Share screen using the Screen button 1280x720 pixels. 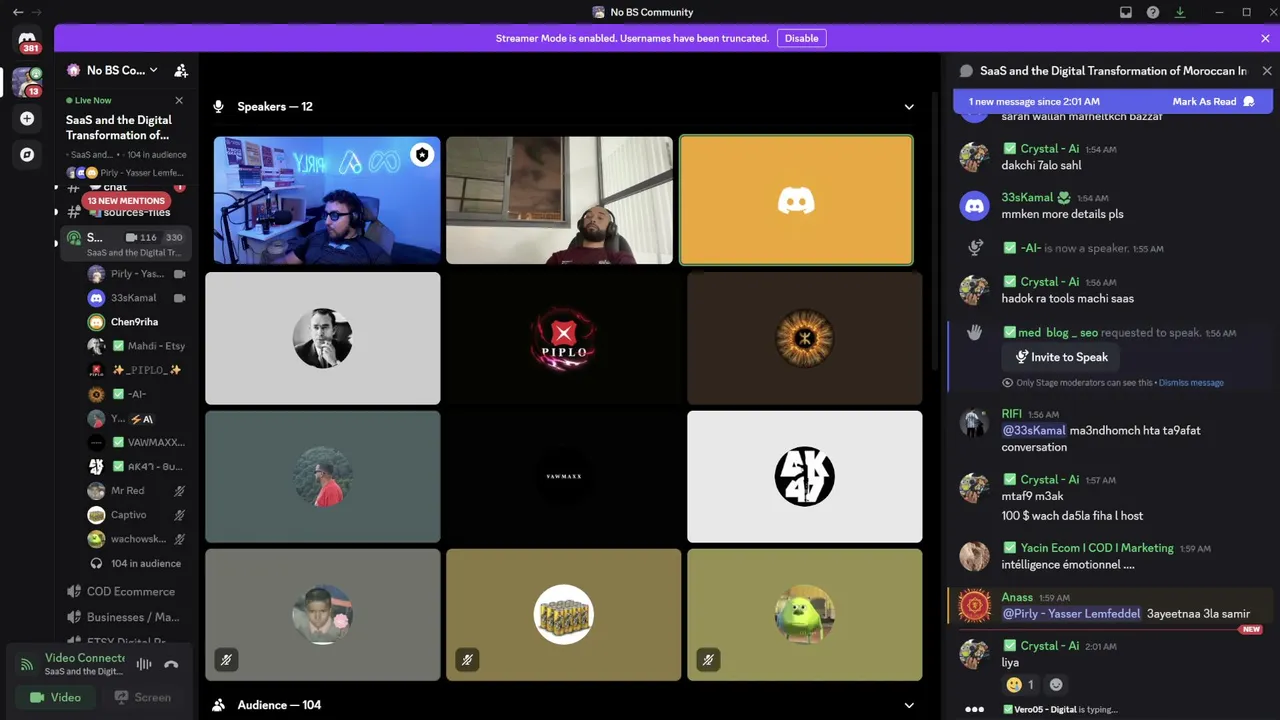[142, 697]
